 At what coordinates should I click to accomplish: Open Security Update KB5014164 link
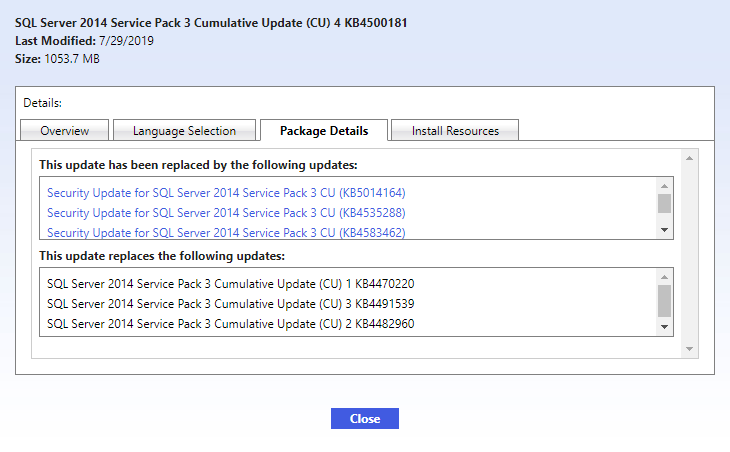[226, 192]
